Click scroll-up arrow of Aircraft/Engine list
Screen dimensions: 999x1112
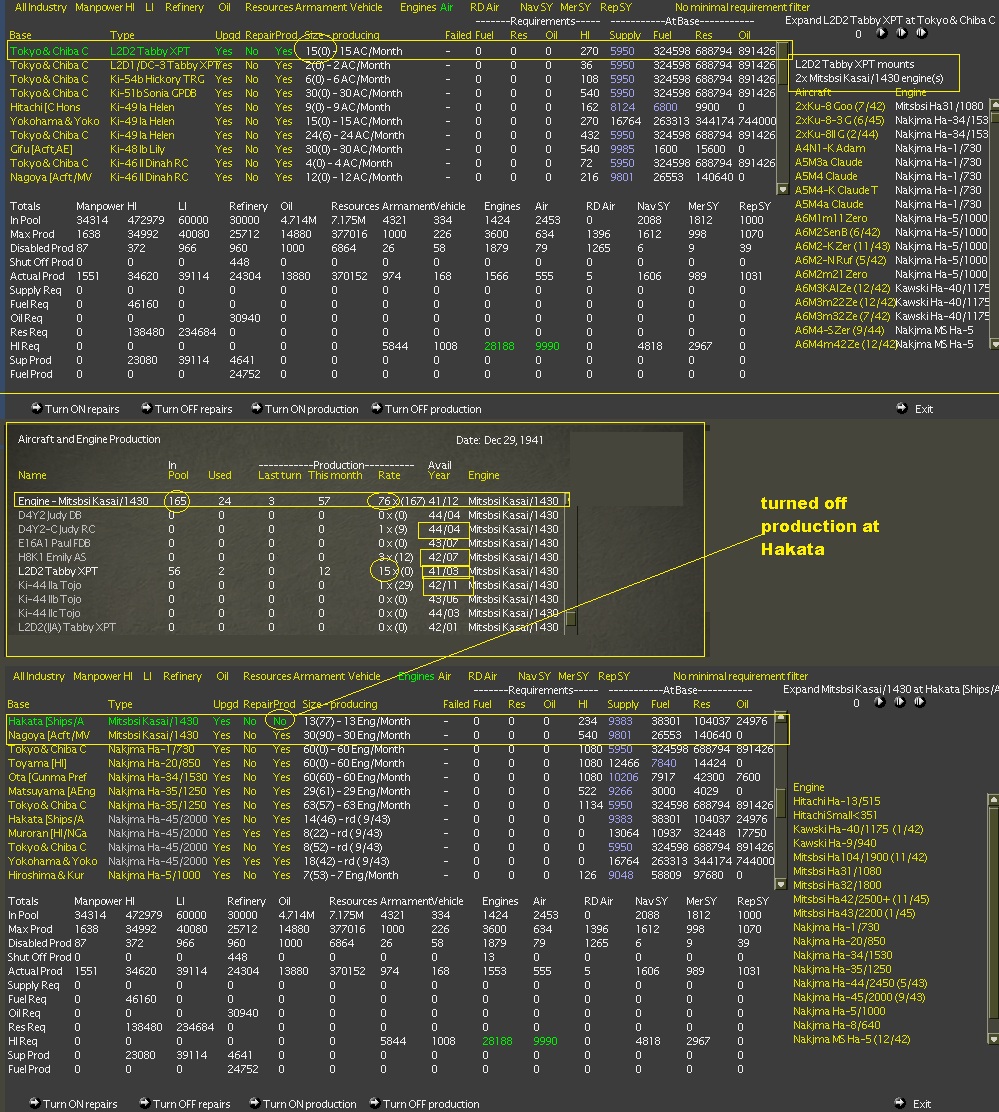click(994, 105)
